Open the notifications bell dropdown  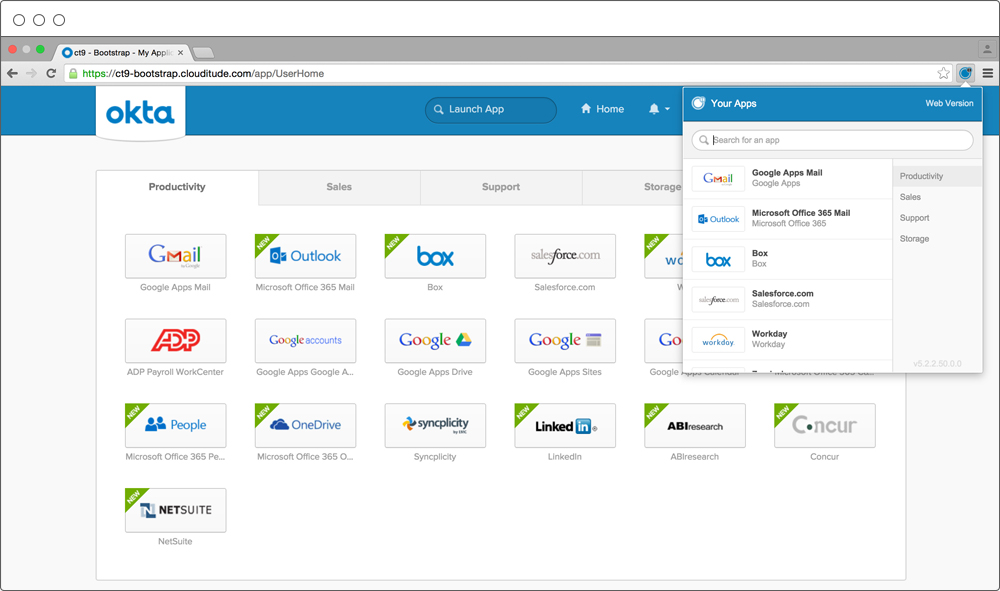pyautogui.click(x=658, y=109)
